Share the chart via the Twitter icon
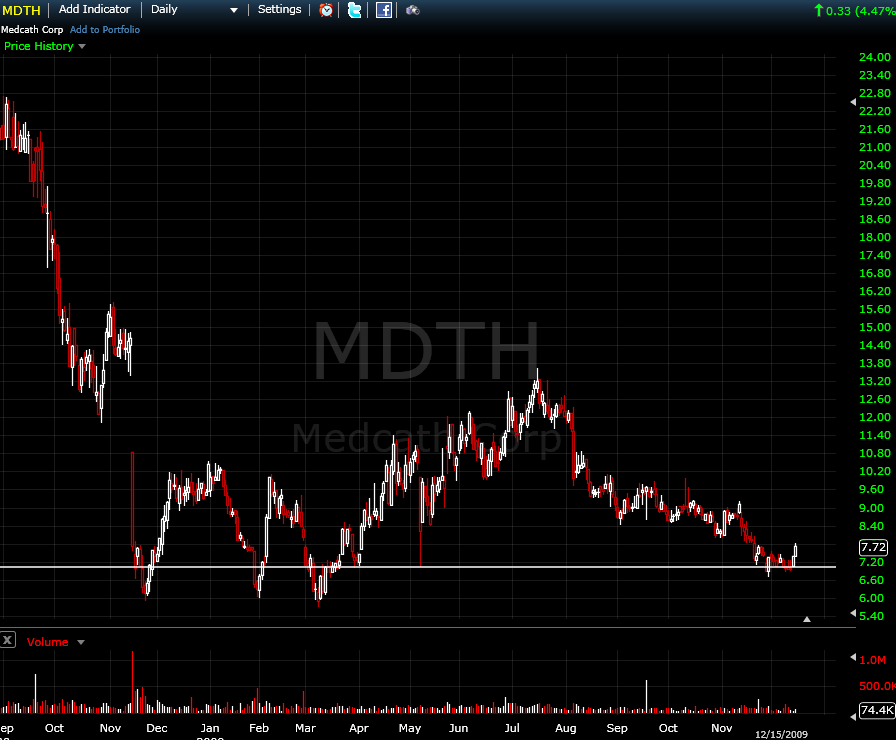The height and width of the screenshot is (740, 896). click(354, 10)
